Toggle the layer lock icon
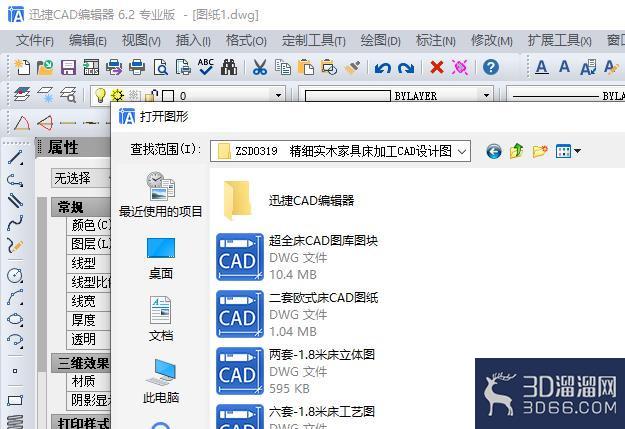 click(x=151, y=96)
